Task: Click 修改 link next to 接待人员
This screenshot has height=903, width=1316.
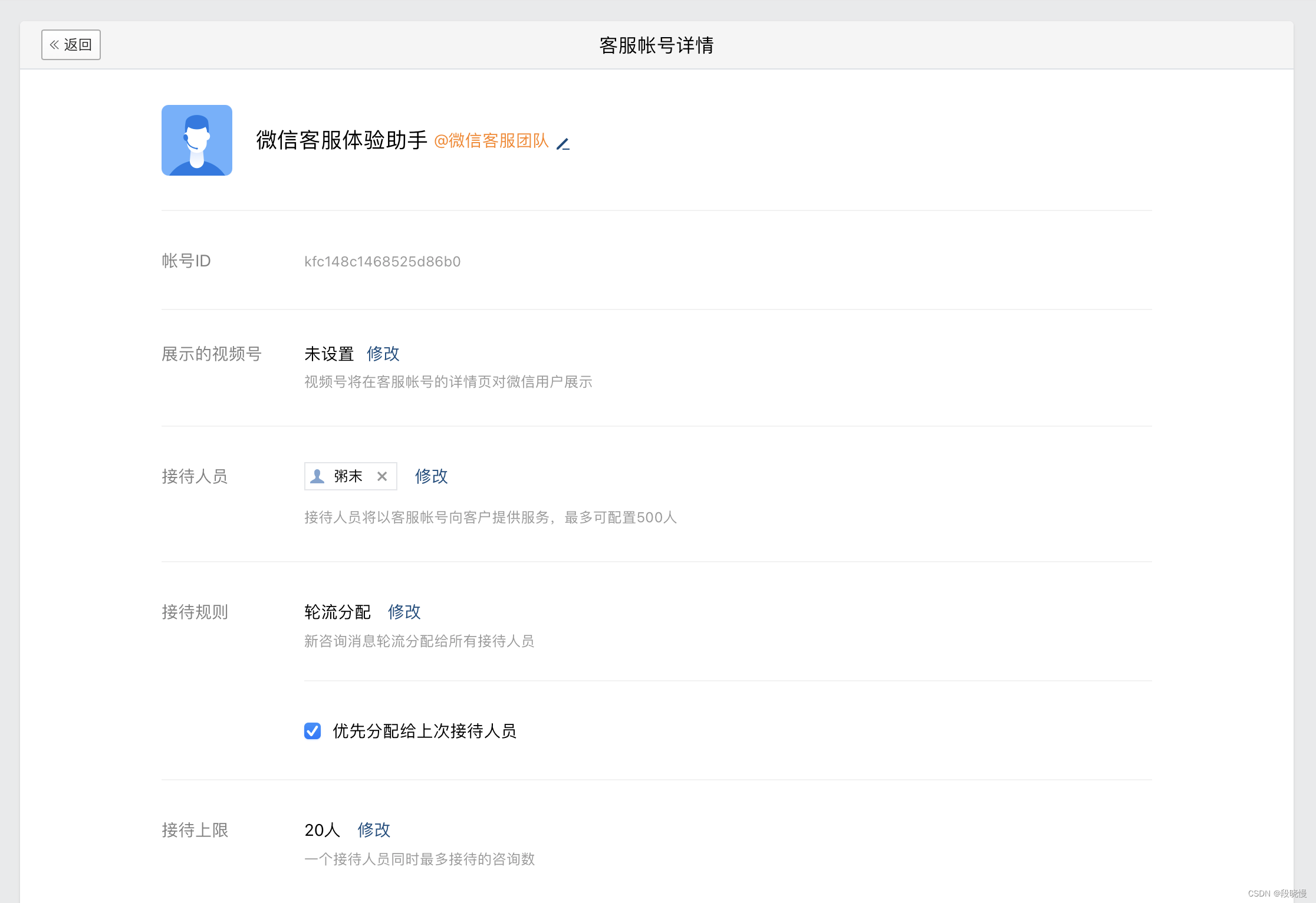Action: click(431, 476)
